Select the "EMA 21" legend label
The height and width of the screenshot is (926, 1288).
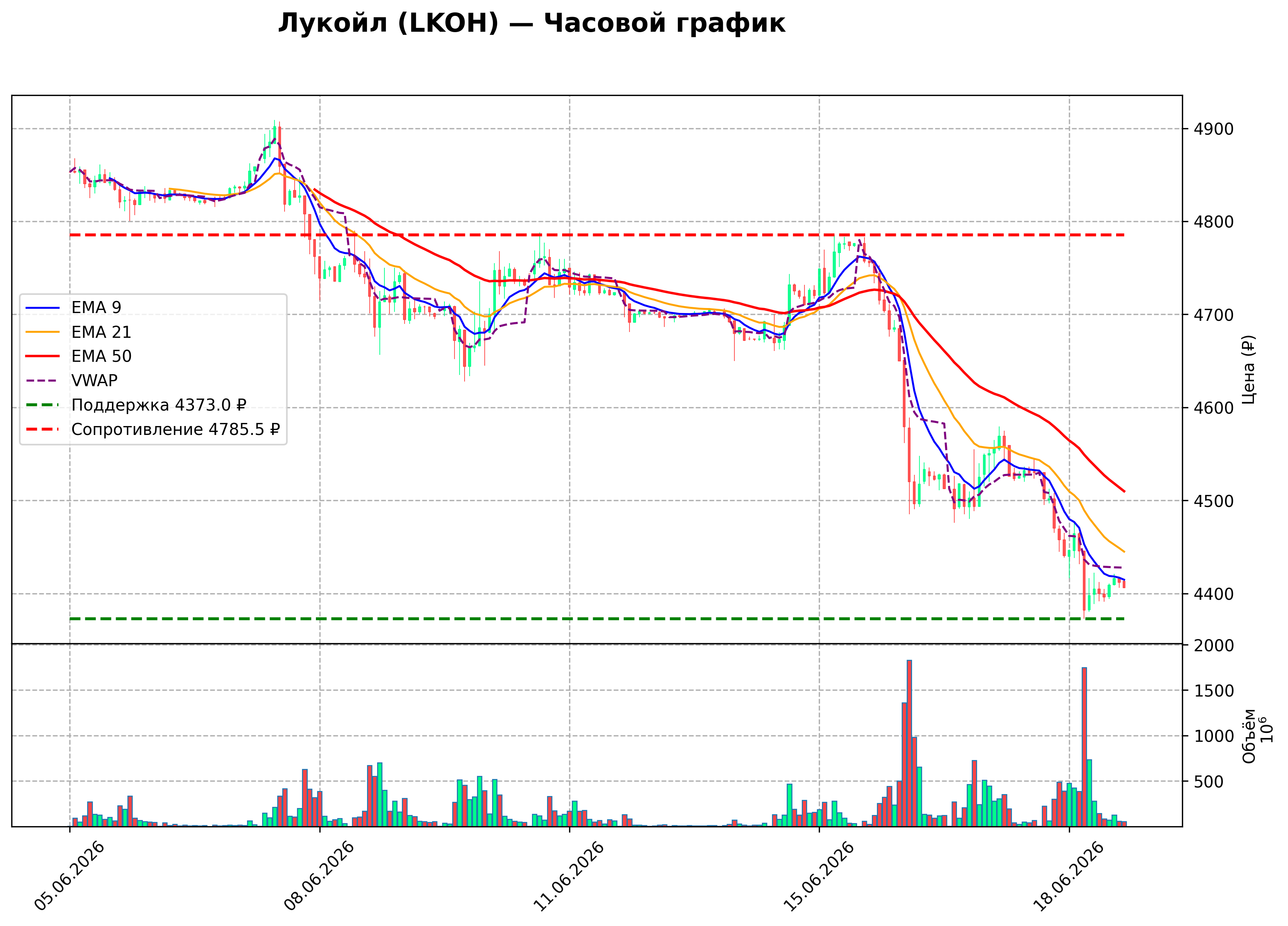(101, 332)
